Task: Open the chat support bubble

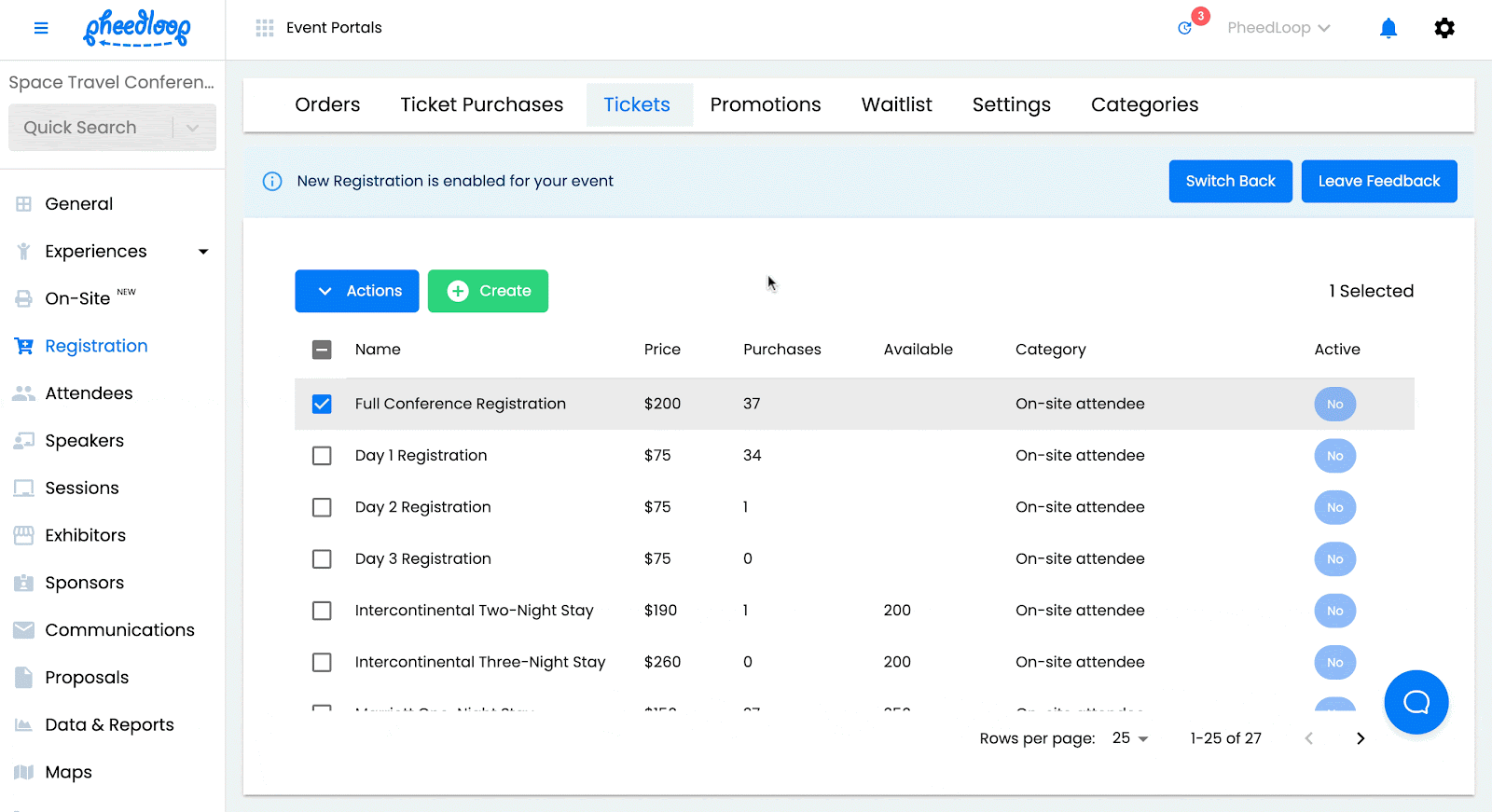Action: click(x=1416, y=702)
